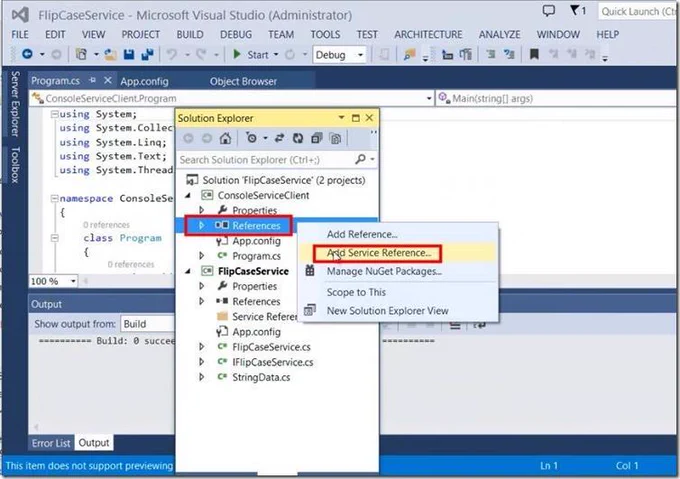Select Solution 'FlipCaseService' root node
The width and height of the screenshot is (680, 479).
click(284, 180)
